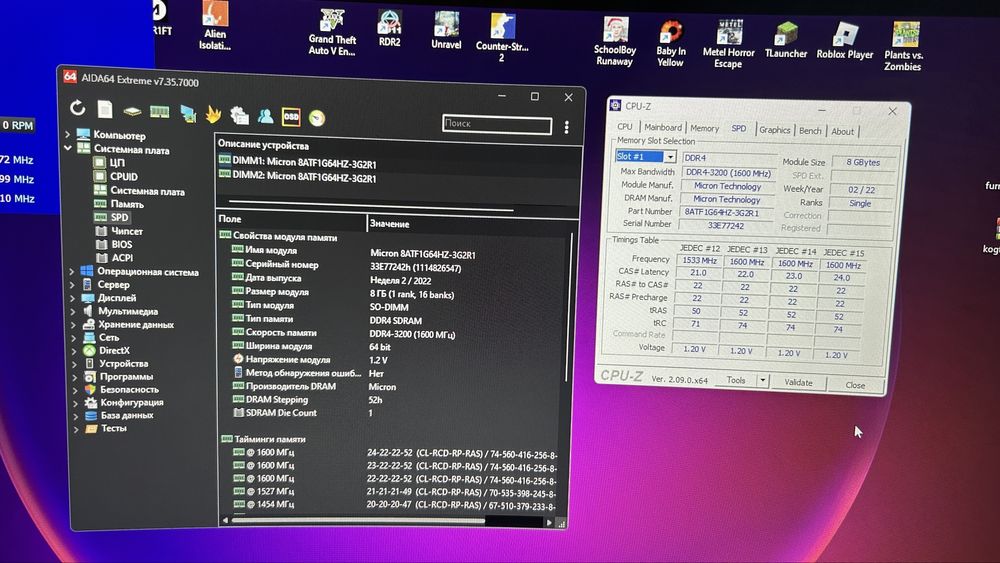Click the Tools button in CPU-Z
Screen dimensions: 1000x563
coord(735,380)
